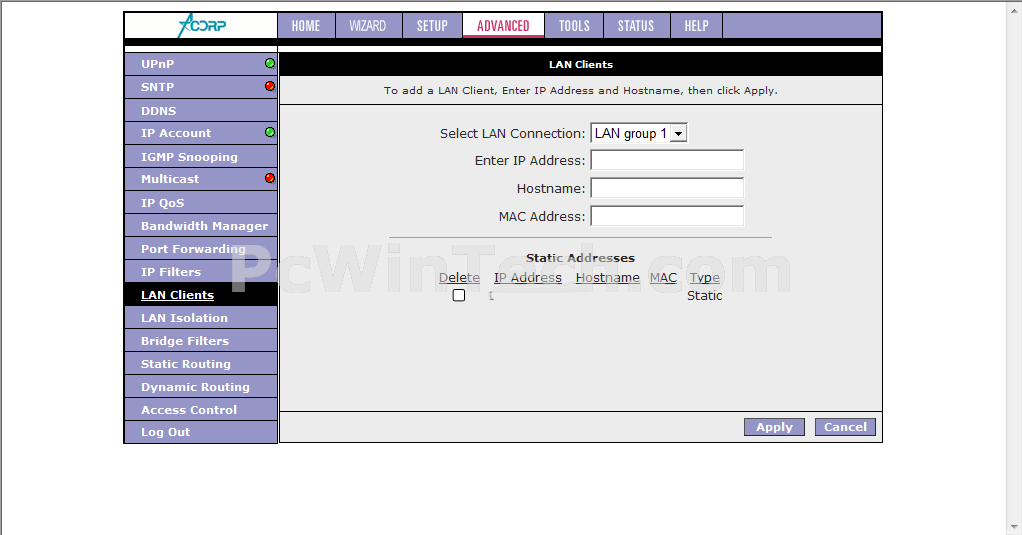Focus the Enter IP Address field
Image resolution: width=1022 pixels, height=535 pixels.
click(x=667, y=160)
